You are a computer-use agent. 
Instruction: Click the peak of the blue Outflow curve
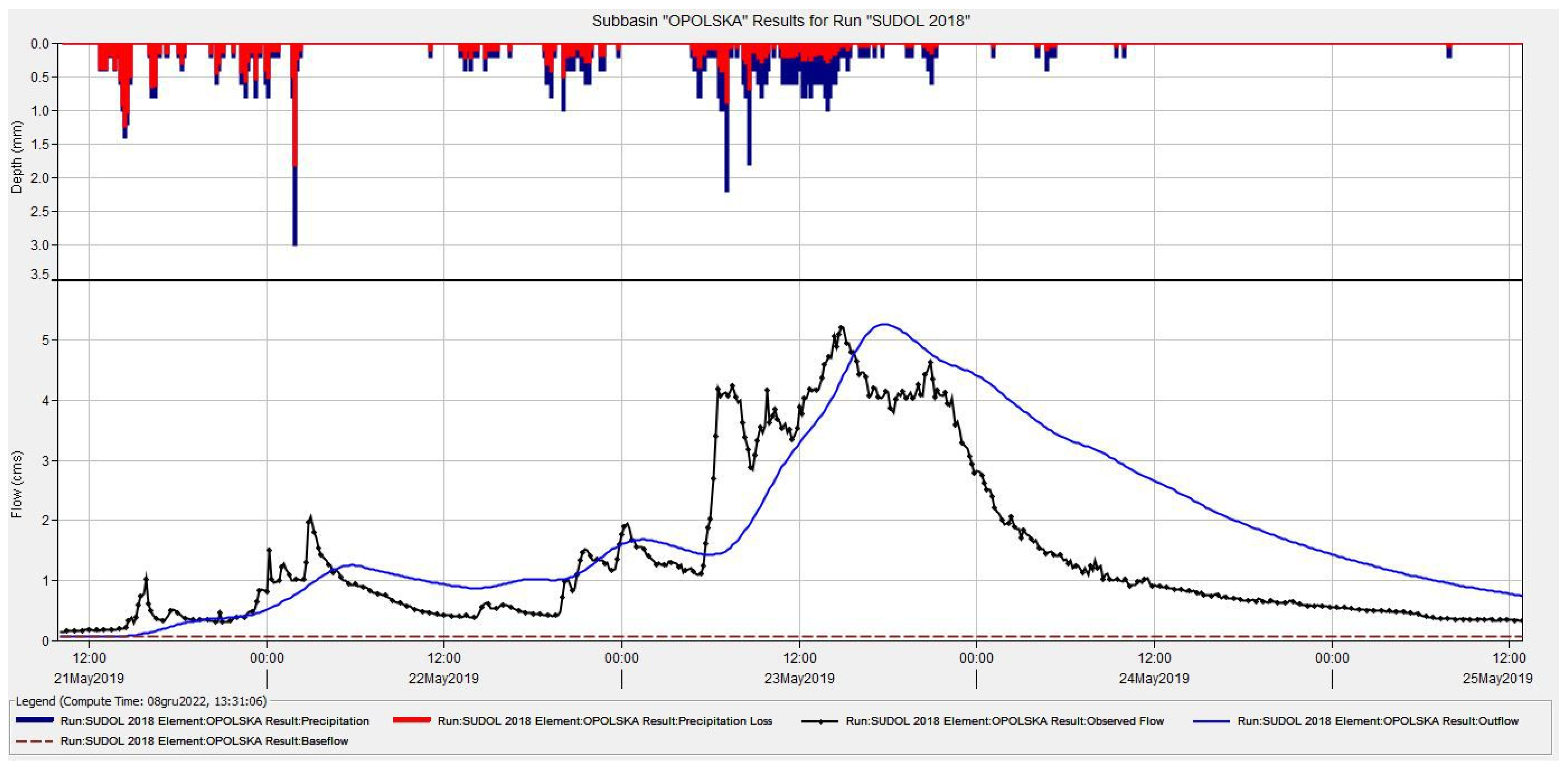click(884, 324)
